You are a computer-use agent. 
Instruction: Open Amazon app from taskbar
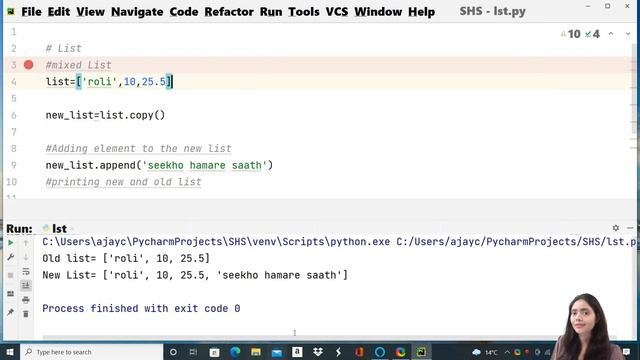[x=297, y=352]
